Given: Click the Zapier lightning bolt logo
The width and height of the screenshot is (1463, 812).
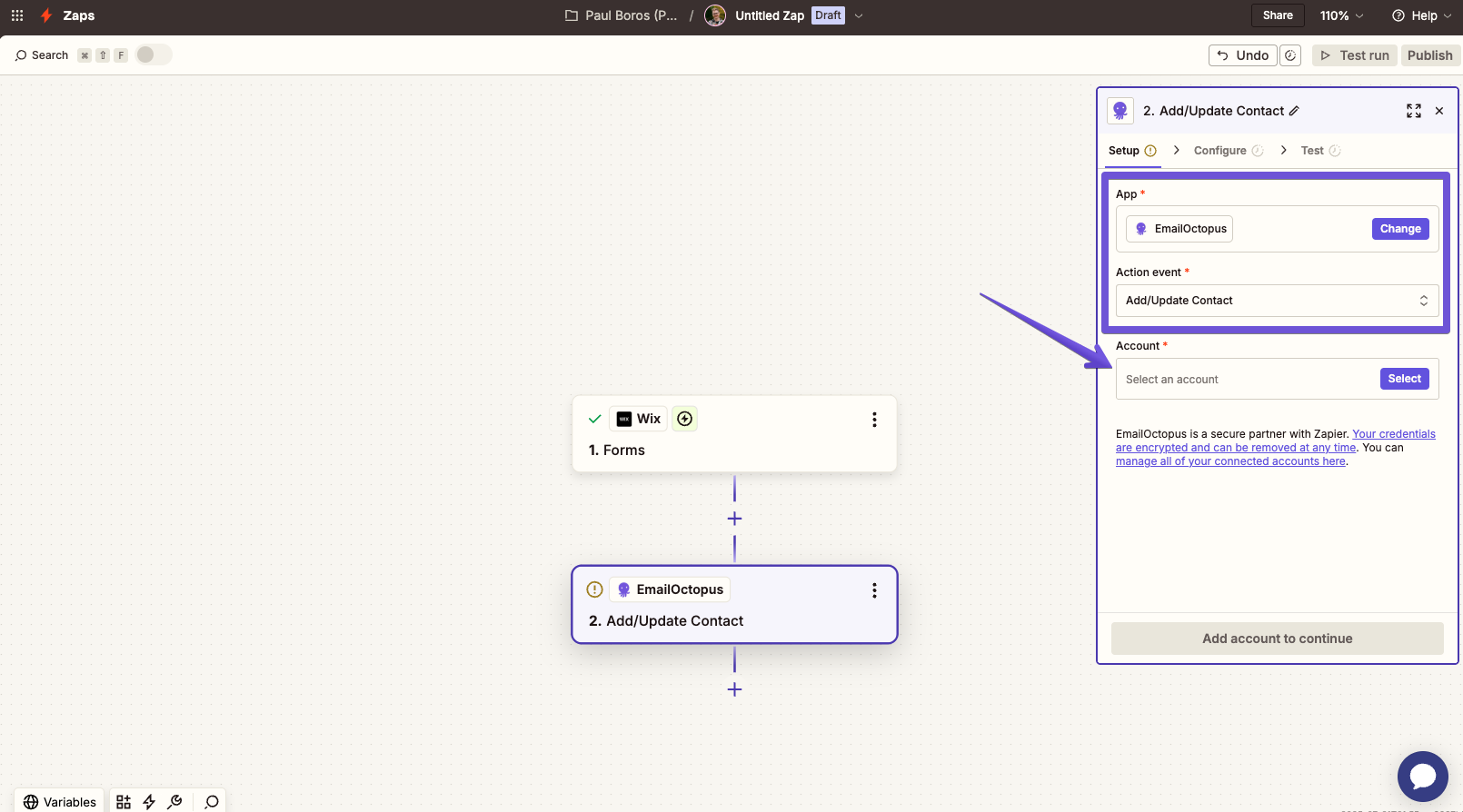Looking at the screenshot, I should pyautogui.click(x=46, y=15).
